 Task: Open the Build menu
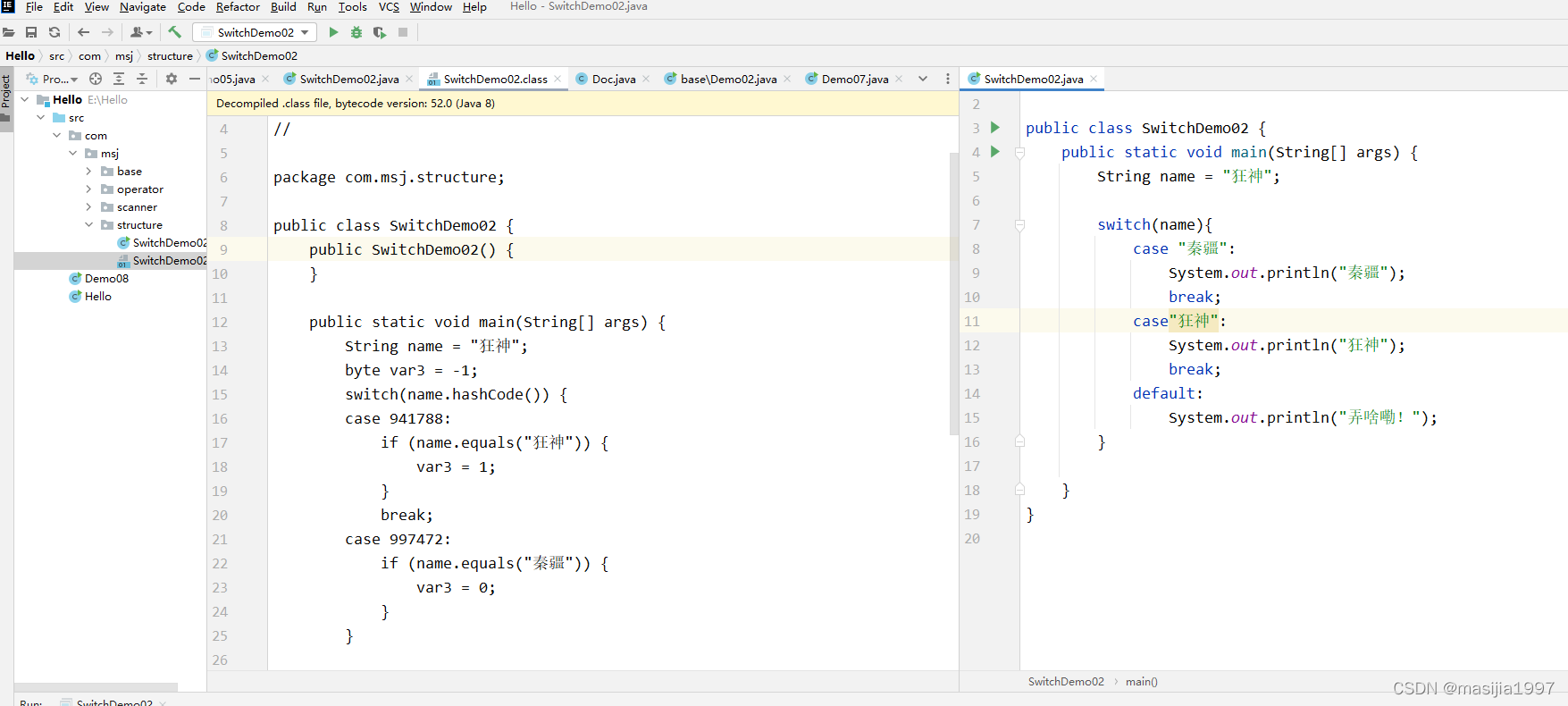click(x=283, y=7)
